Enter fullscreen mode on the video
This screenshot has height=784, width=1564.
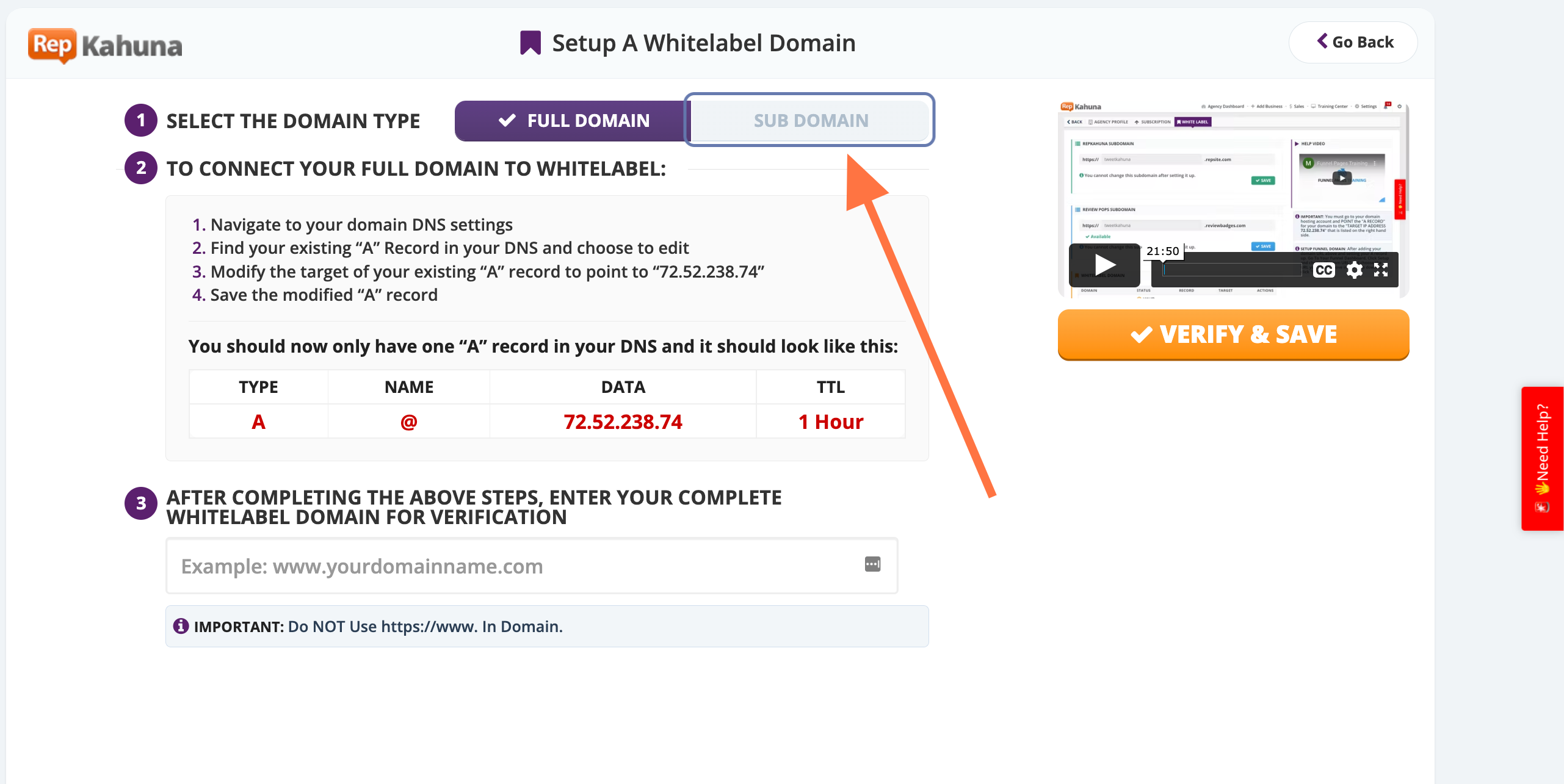coord(1381,270)
